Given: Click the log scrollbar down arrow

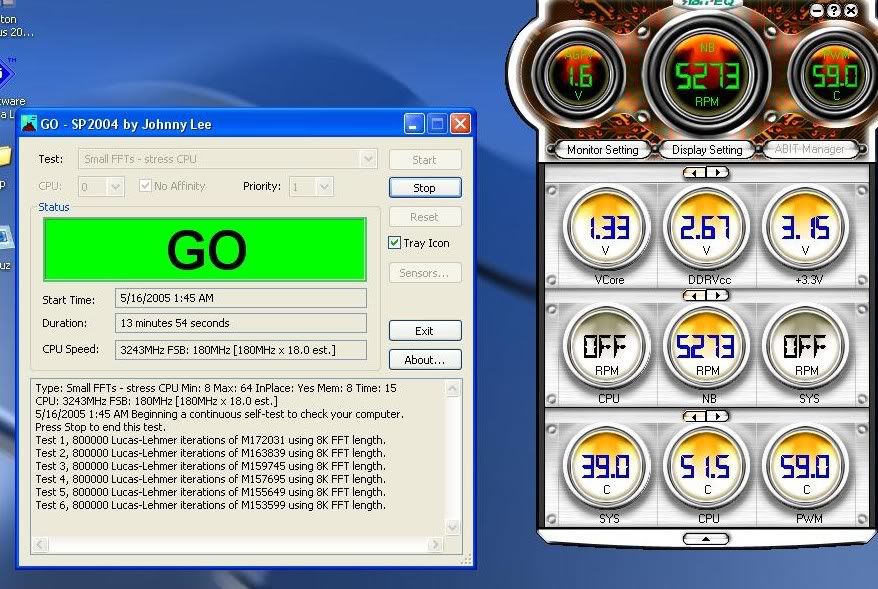Looking at the screenshot, I should click(x=453, y=527).
